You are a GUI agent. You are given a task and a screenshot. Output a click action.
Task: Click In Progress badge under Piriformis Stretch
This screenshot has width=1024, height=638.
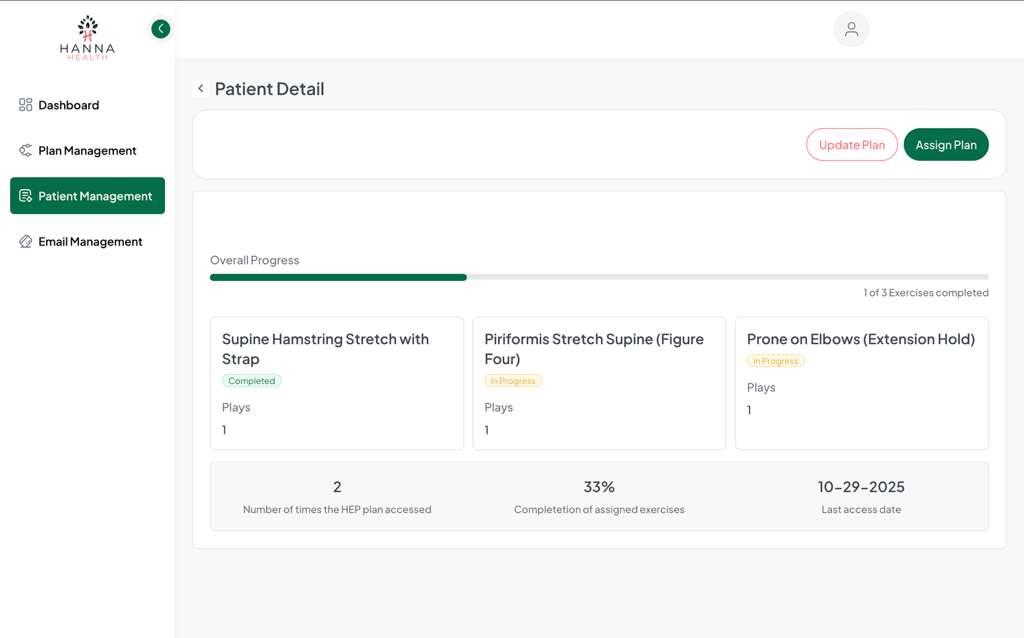(x=513, y=381)
